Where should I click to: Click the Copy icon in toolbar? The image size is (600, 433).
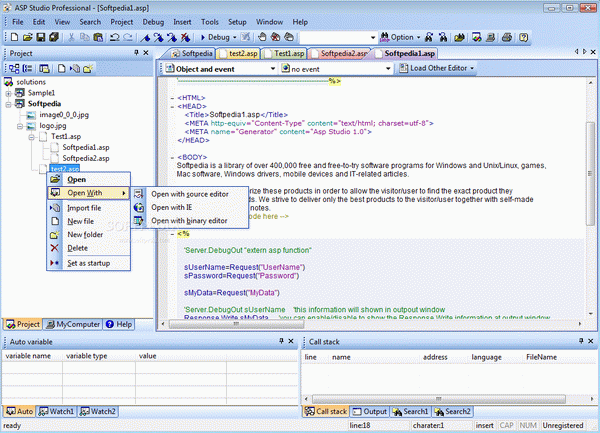click(x=84, y=37)
